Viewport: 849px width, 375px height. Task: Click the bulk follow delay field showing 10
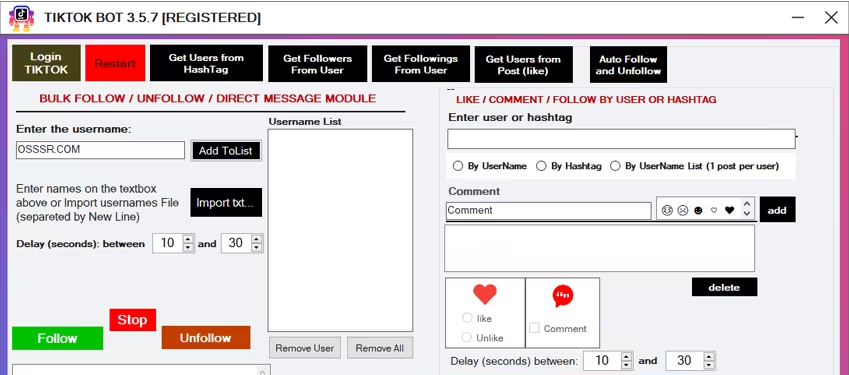pyautogui.click(x=168, y=243)
